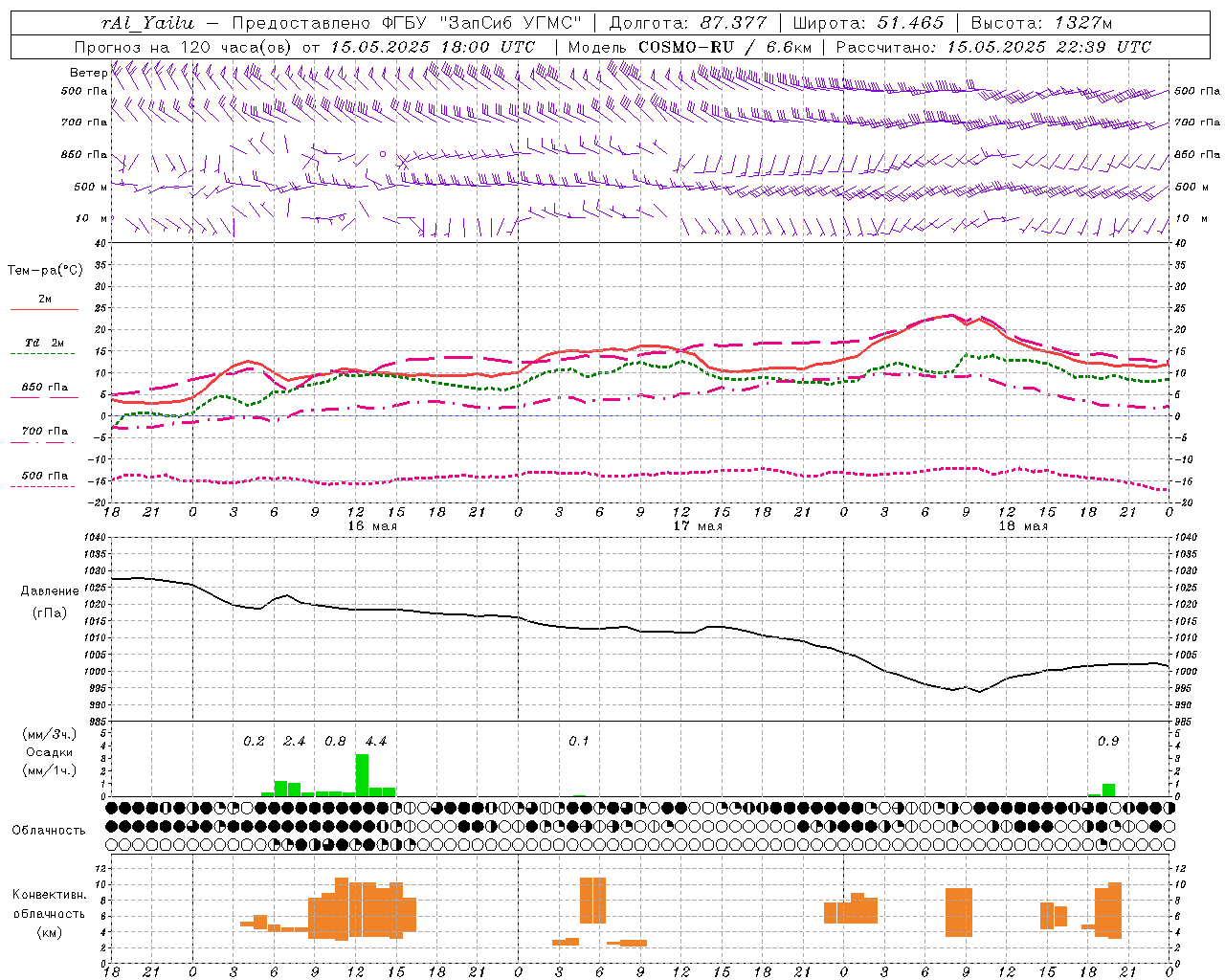Click the '700 гПа' legend entry in temperature panel

pos(45,431)
